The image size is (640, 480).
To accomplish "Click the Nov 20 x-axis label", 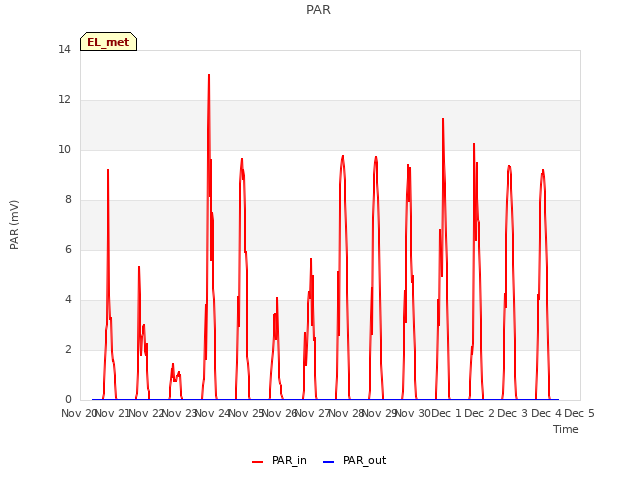I will [78, 413].
